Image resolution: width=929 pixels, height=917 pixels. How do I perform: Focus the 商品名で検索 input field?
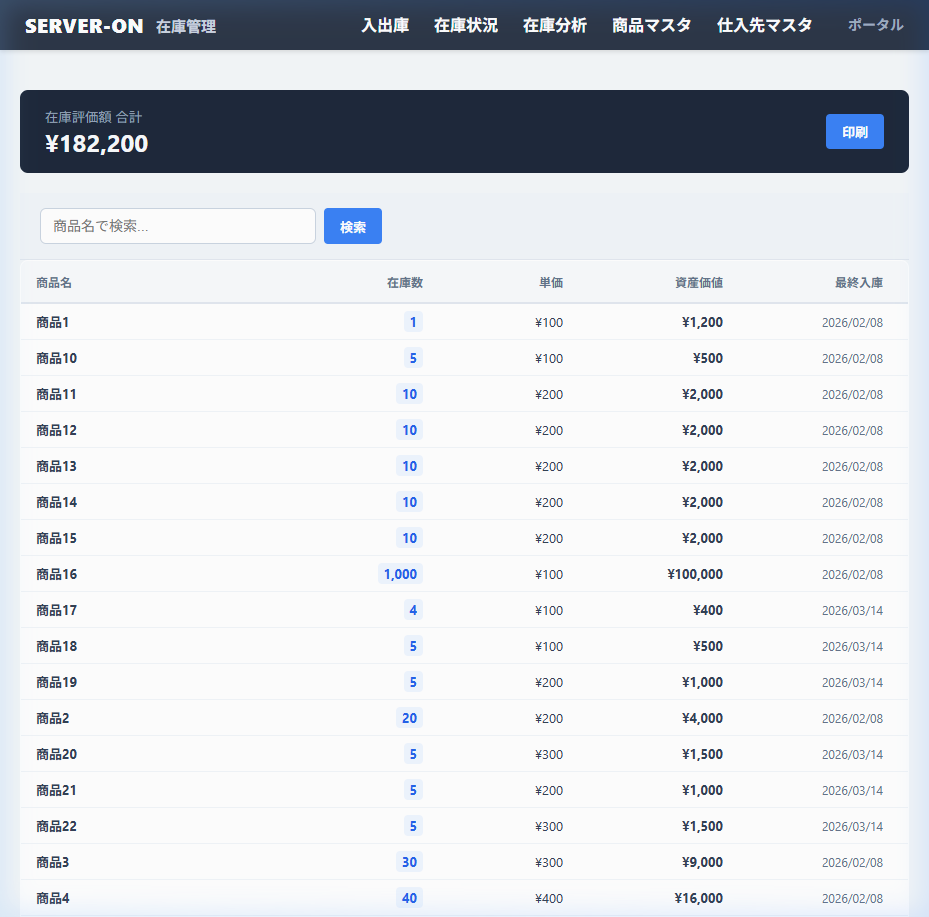tap(178, 226)
